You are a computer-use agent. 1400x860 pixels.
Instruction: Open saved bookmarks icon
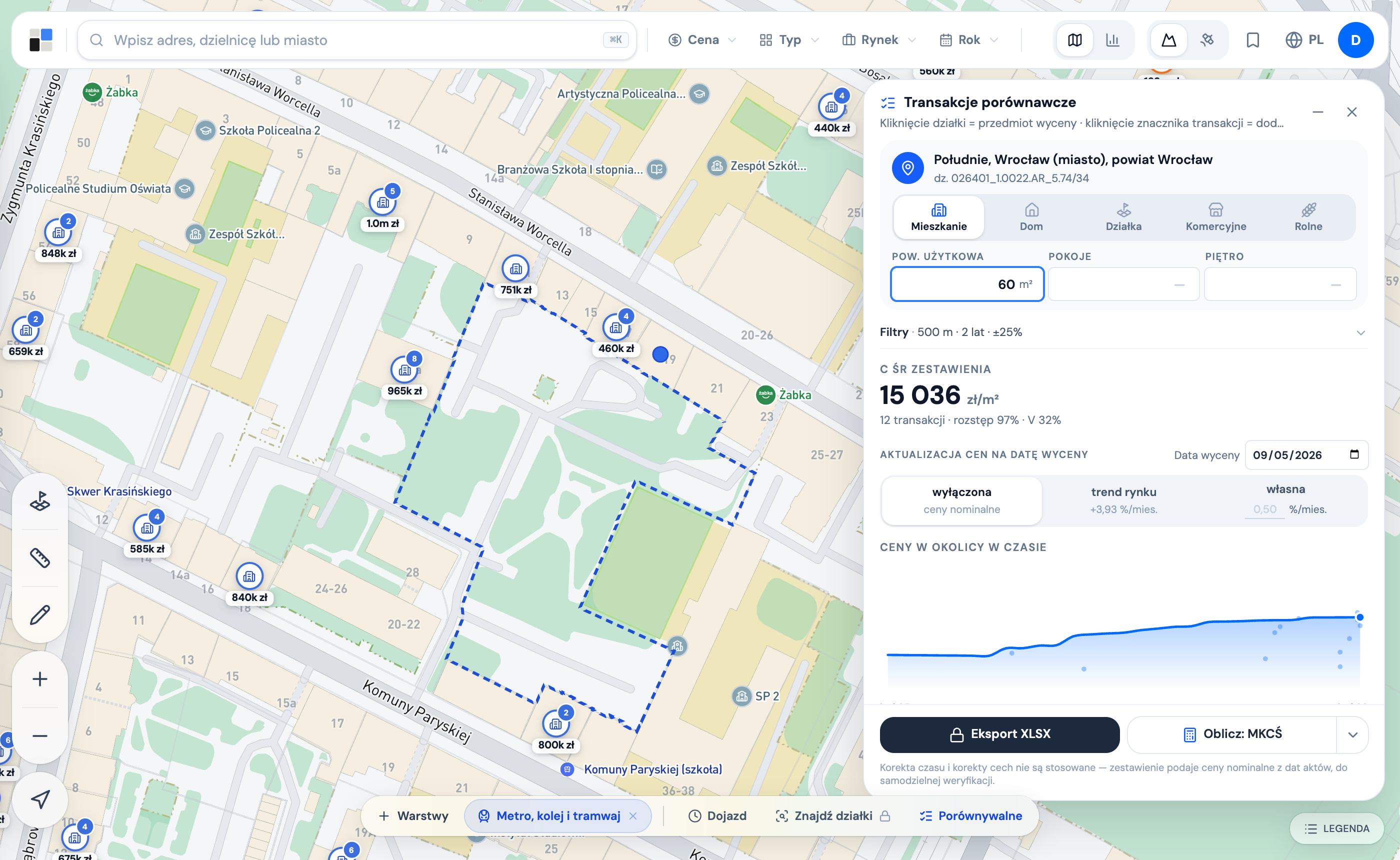(1252, 40)
